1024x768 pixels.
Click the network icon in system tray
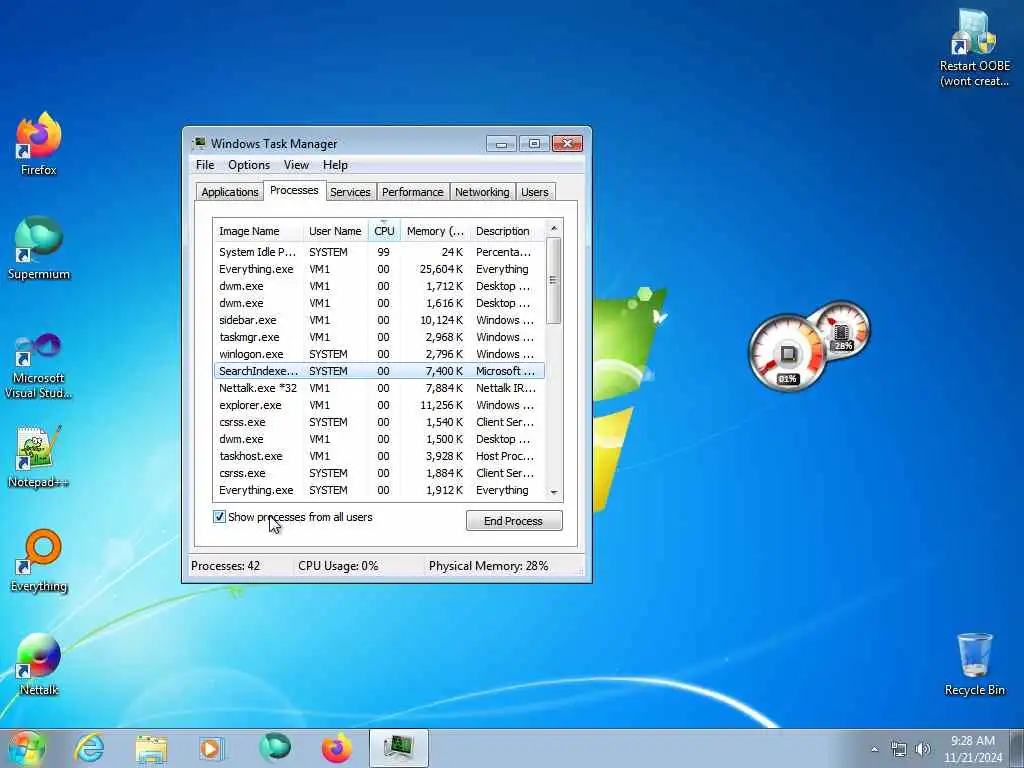click(899, 750)
